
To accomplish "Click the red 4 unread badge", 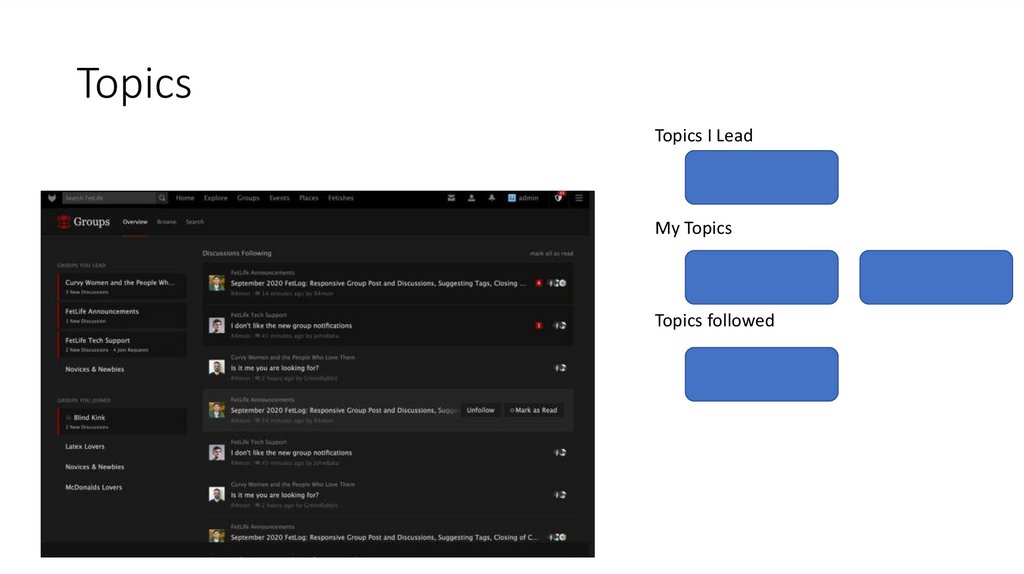I will [x=539, y=283].
